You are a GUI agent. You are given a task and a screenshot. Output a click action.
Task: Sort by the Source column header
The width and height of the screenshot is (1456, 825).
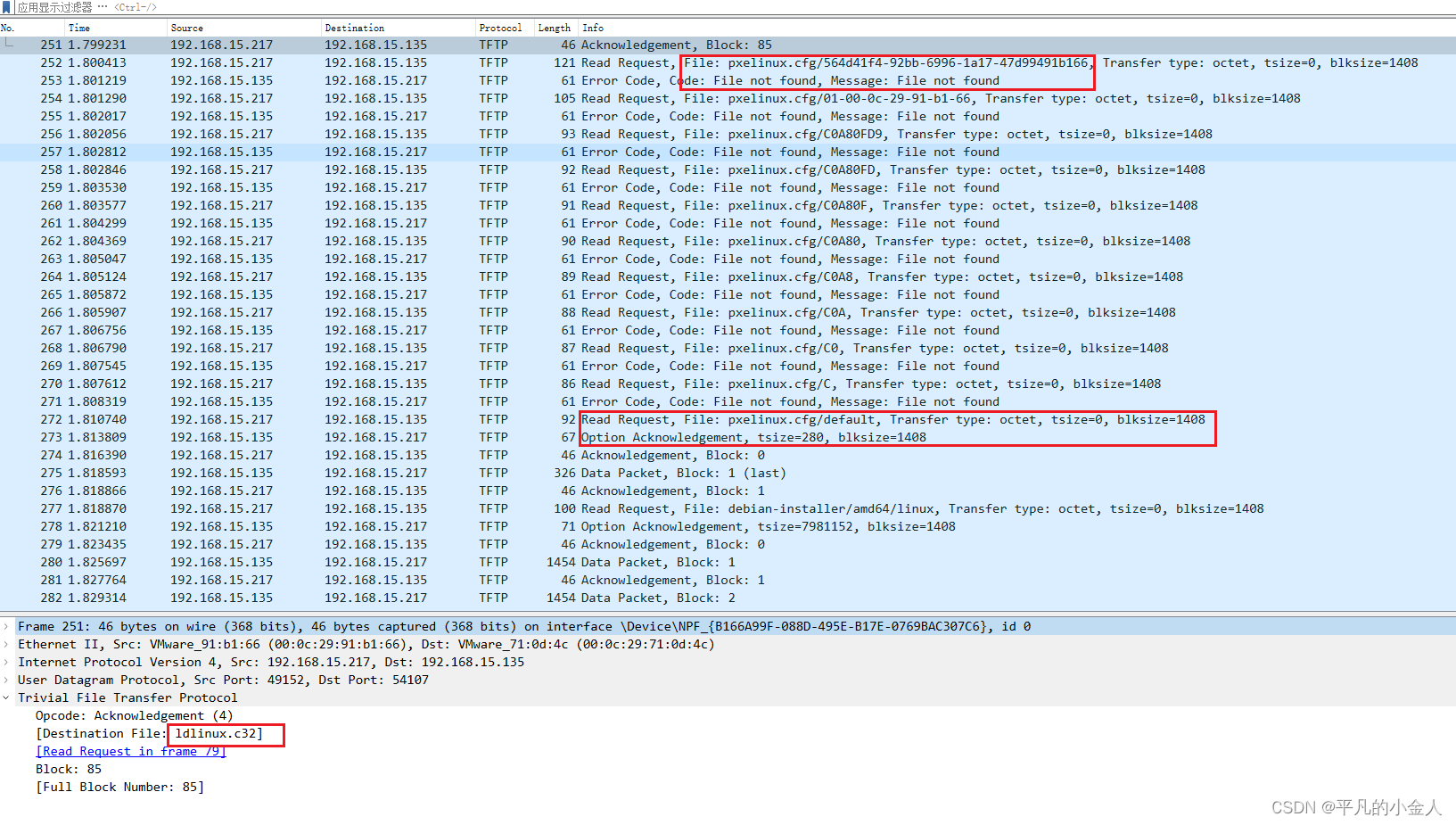(244, 28)
